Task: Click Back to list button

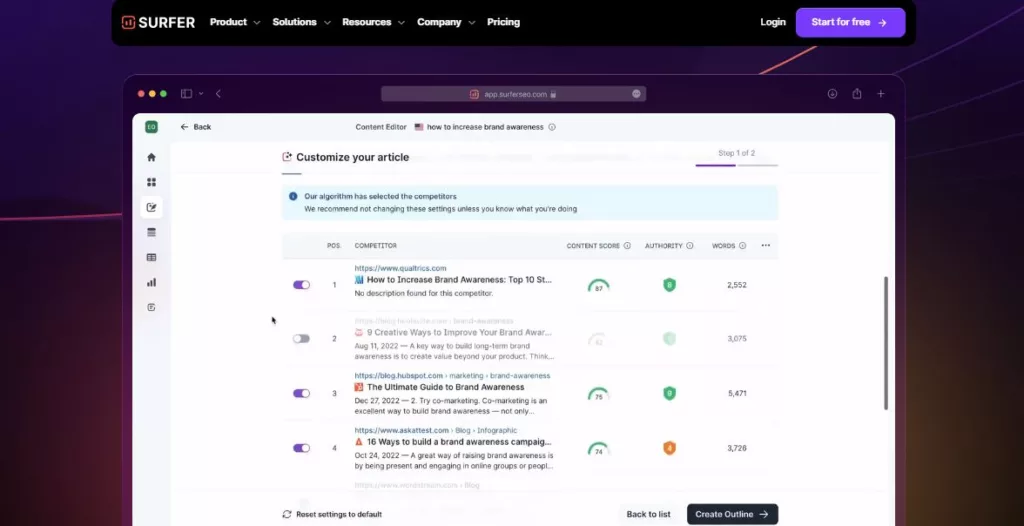Action: tap(648, 514)
